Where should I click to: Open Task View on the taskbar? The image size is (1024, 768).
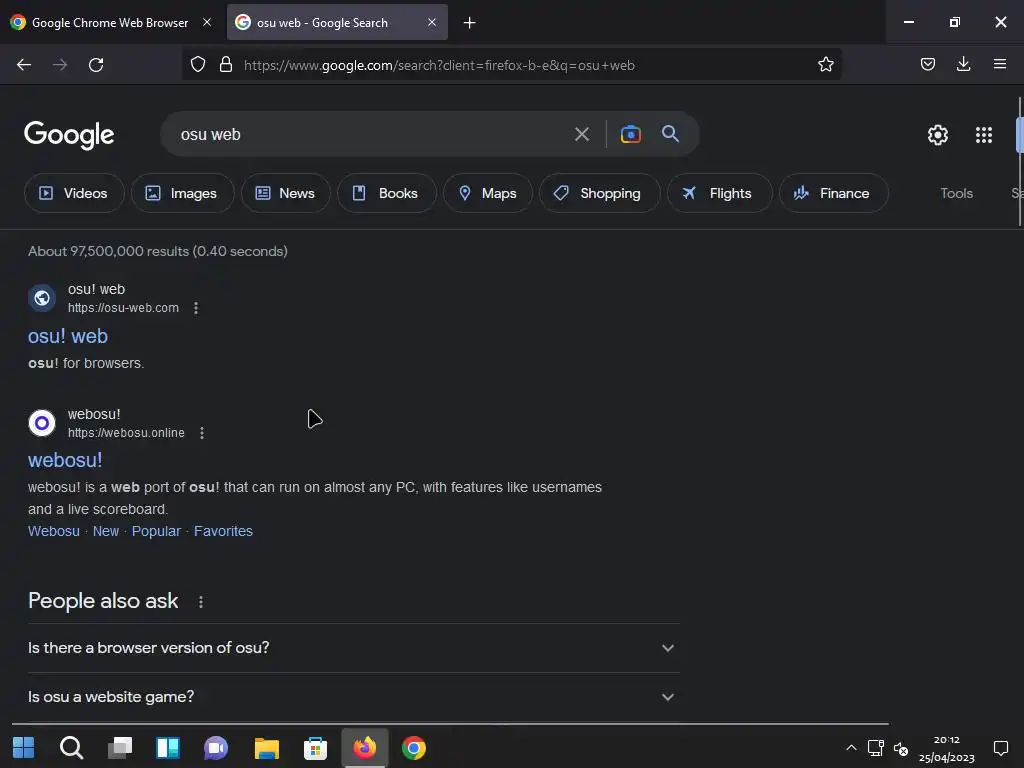120,748
